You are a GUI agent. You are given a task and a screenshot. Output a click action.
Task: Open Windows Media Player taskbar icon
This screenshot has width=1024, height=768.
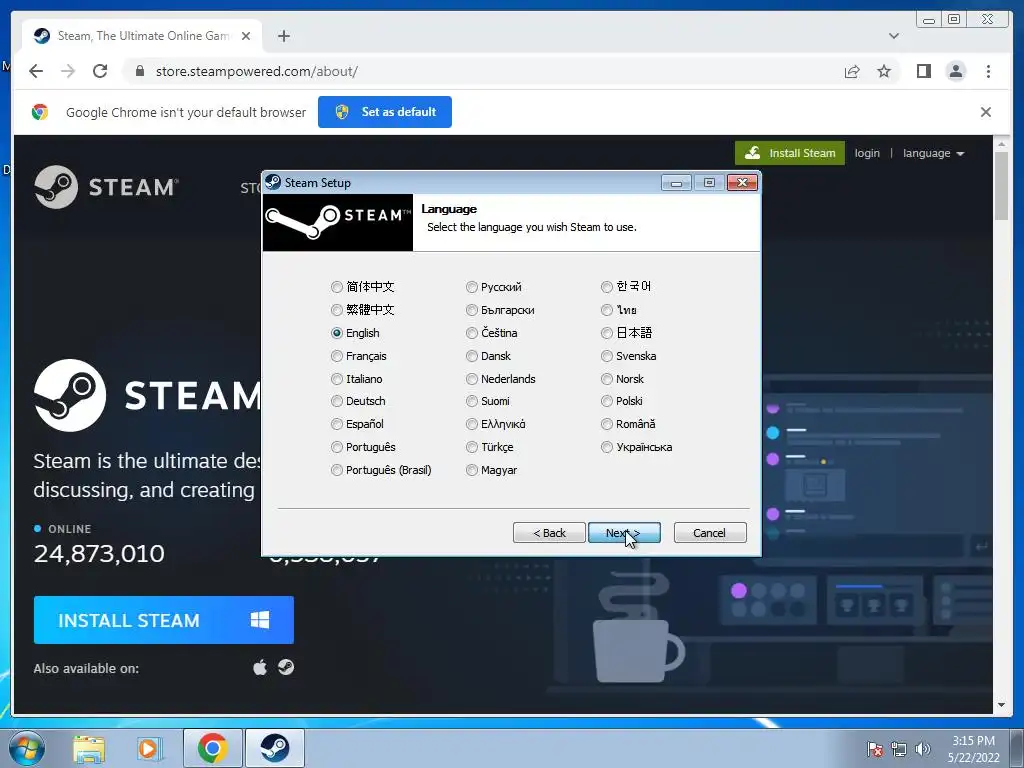150,748
